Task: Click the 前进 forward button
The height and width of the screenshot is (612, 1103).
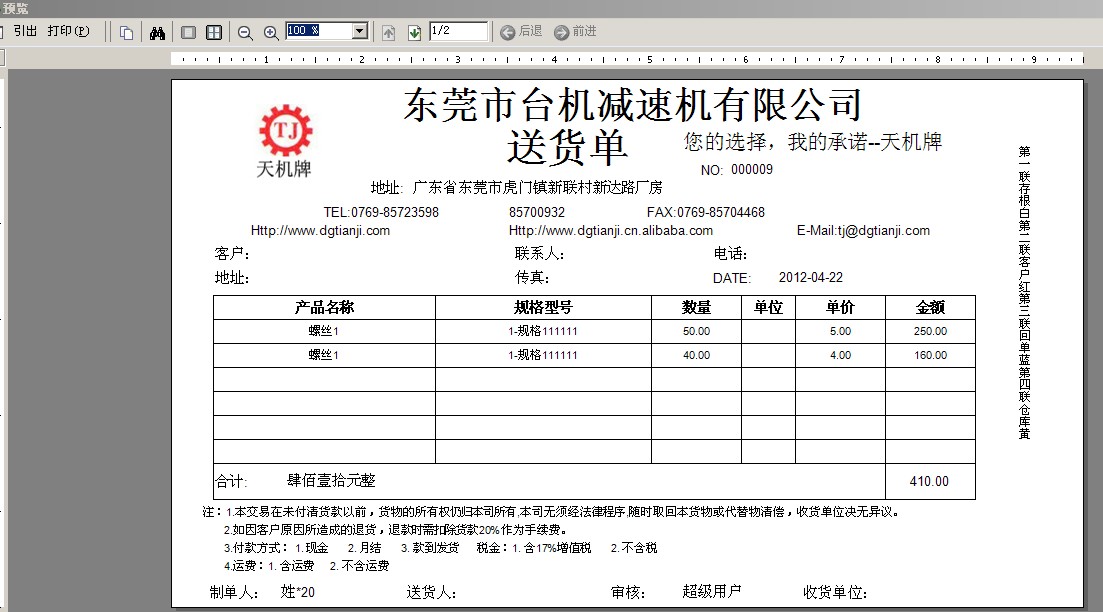Action: (x=575, y=32)
